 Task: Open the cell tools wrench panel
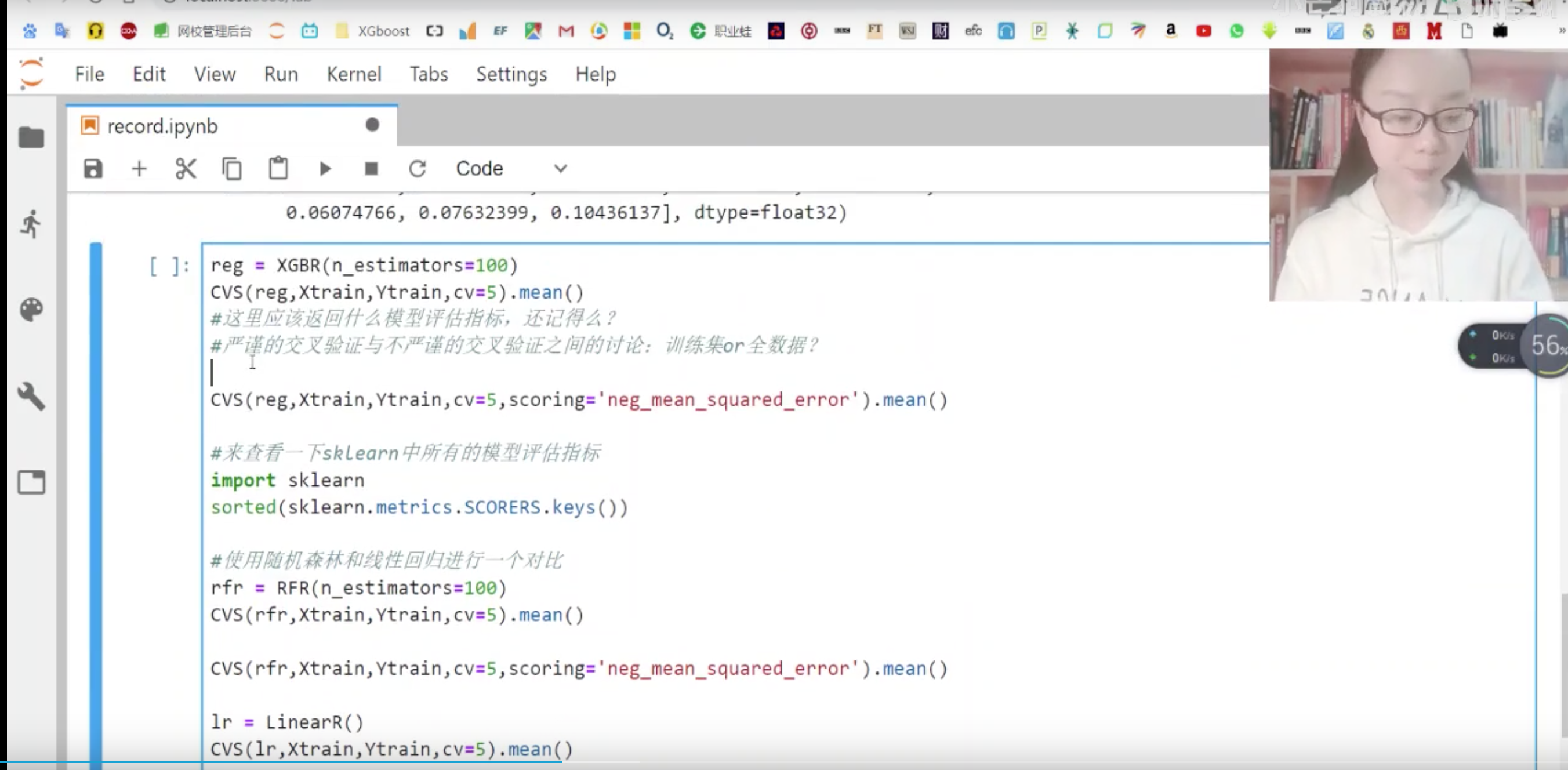click(x=31, y=396)
